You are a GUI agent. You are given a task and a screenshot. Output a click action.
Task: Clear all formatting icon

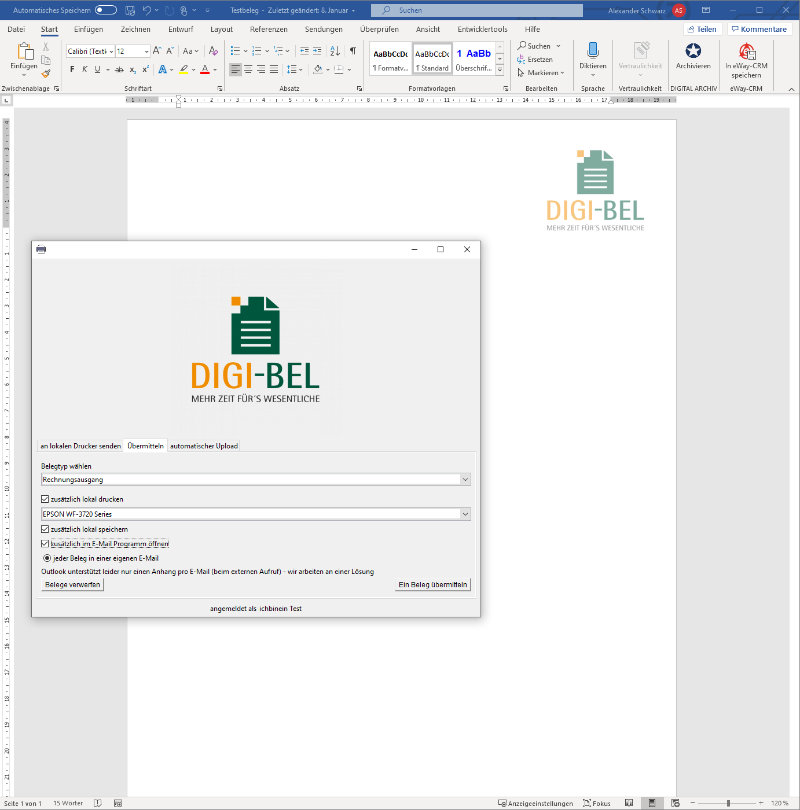tap(213, 51)
